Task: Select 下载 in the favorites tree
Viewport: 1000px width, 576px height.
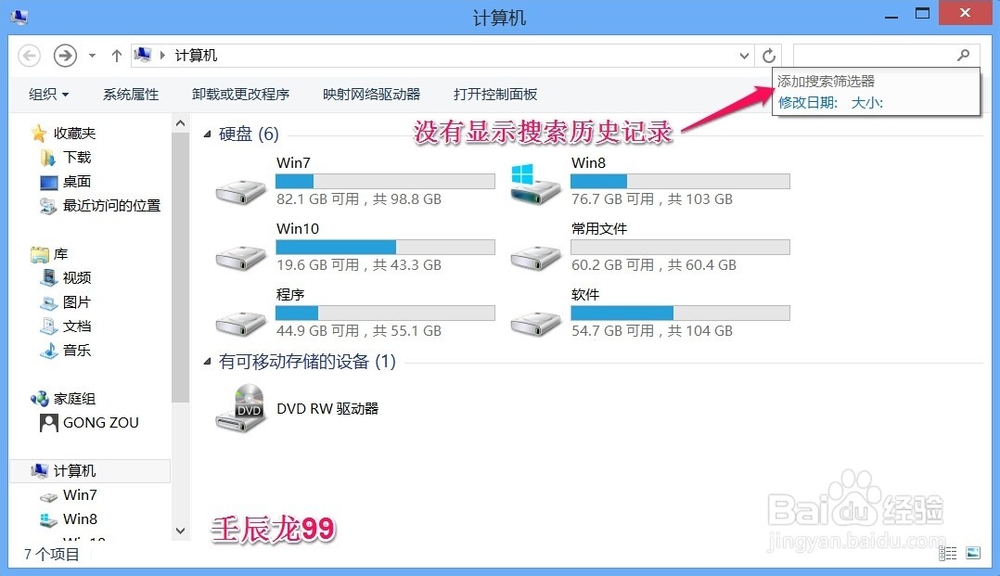Action: [77, 157]
